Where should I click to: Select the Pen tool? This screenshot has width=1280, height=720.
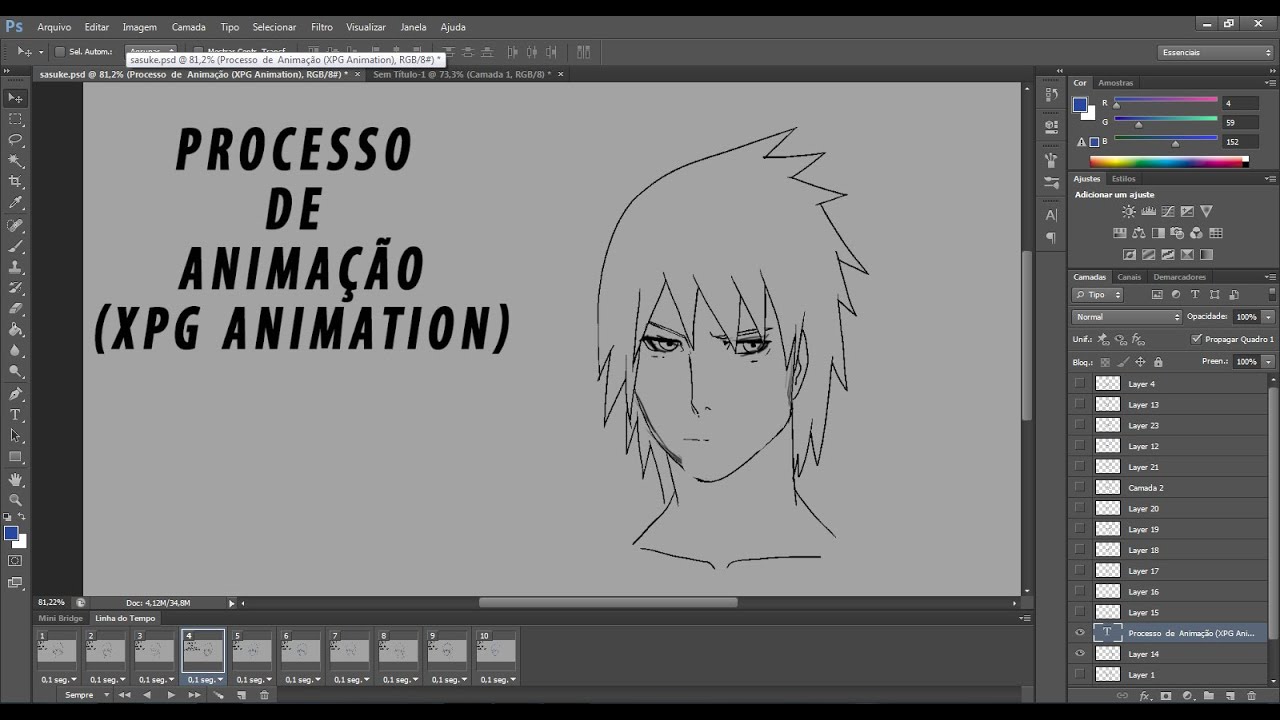[x=15, y=394]
